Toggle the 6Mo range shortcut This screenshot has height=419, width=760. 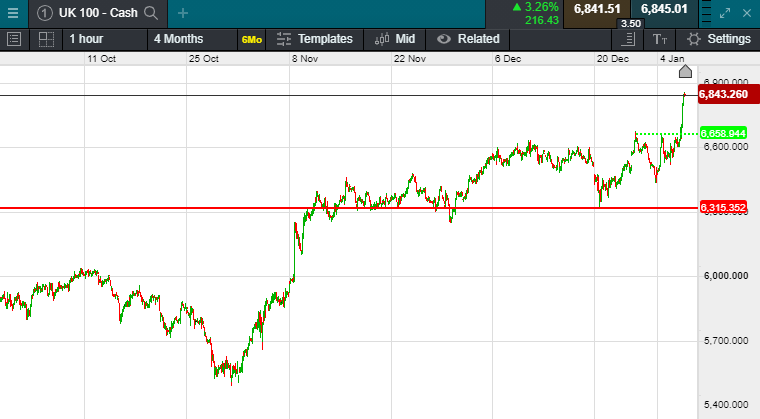pyautogui.click(x=251, y=40)
